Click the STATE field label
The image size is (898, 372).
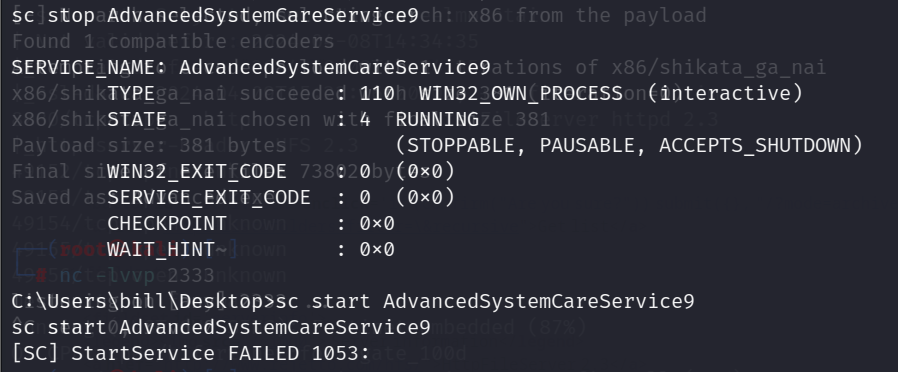[137, 120]
